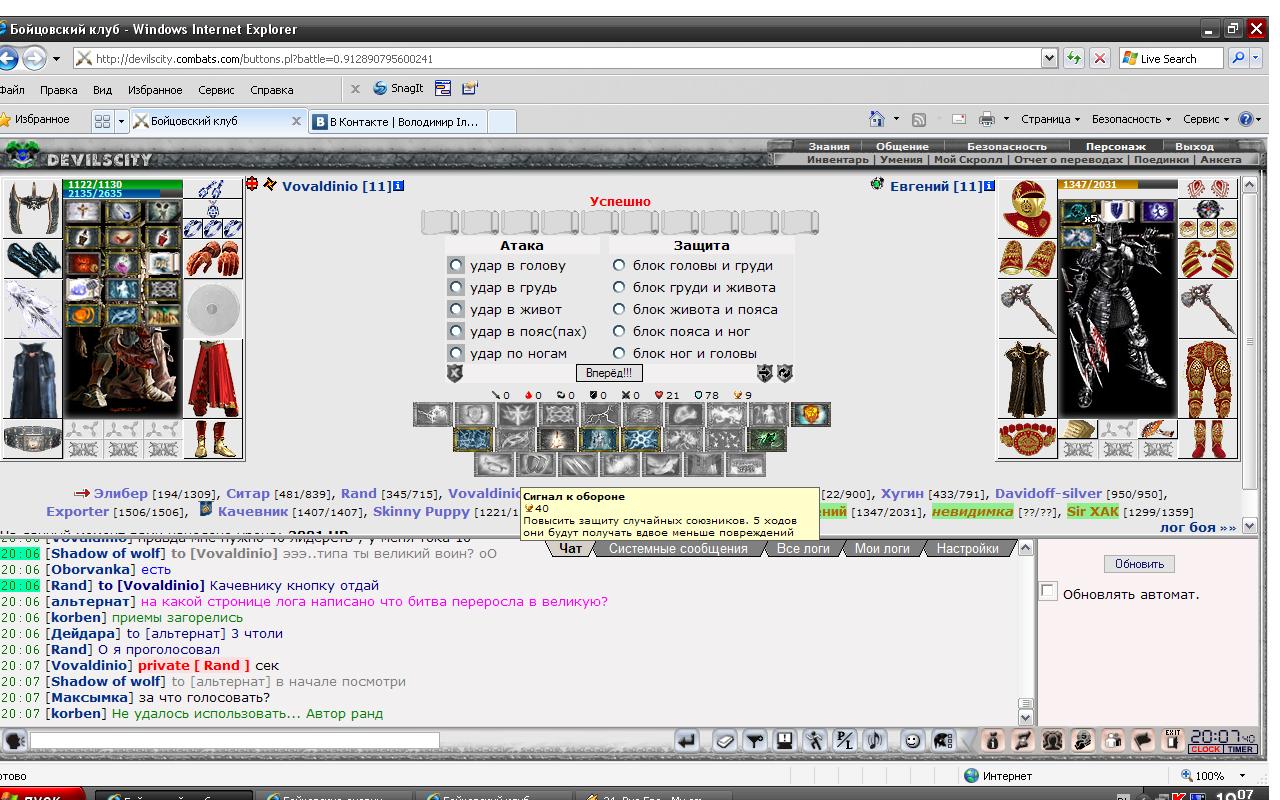Click the eraser clear-chat icon
1280x800 pixels.
(725, 741)
